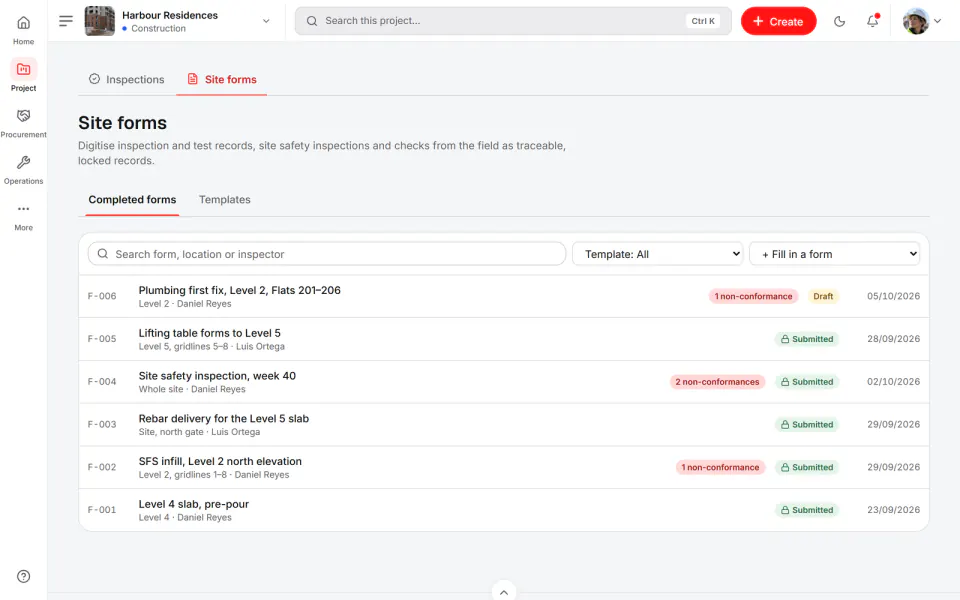Viewport: 960px width, 600px height.
Task: Open the Operations wrench icon
Action: tap(23, 162)
